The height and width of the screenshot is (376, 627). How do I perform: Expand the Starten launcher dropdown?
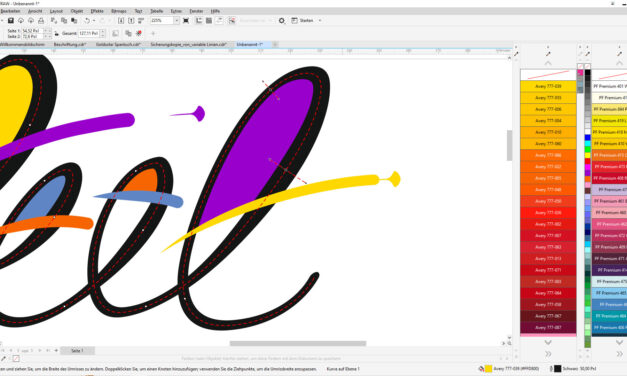click(319, 20)
